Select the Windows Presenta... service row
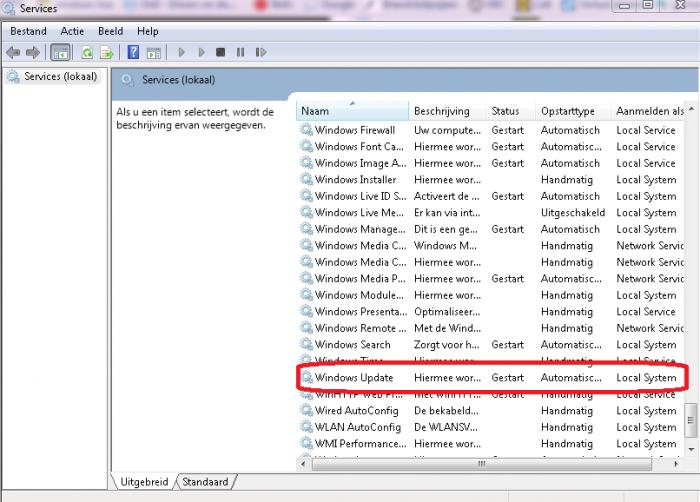The image size is (700, 502). (x=491, y=312)
